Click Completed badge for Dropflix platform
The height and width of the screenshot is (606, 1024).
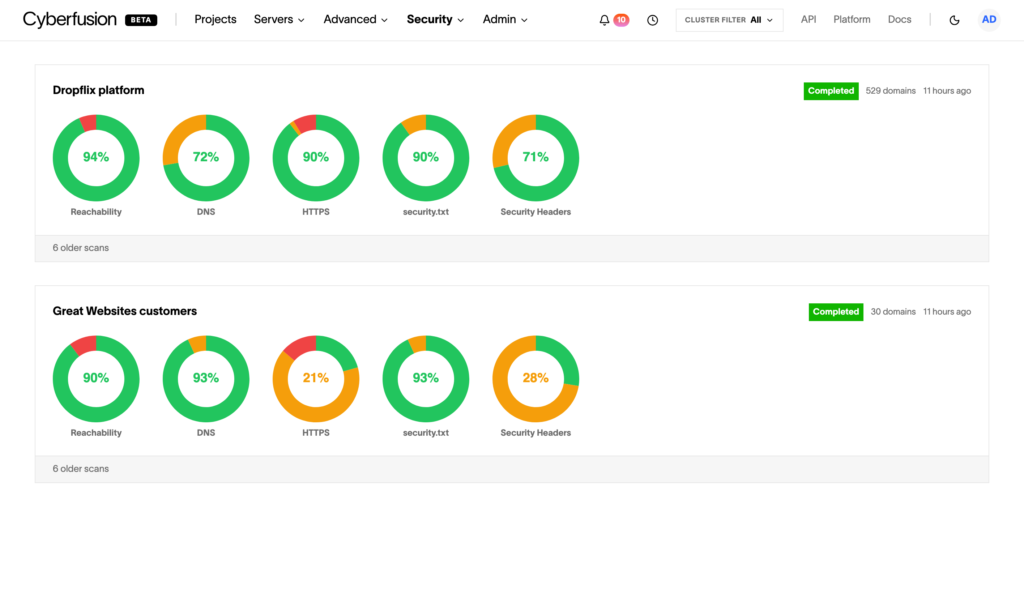click(831, 91)
